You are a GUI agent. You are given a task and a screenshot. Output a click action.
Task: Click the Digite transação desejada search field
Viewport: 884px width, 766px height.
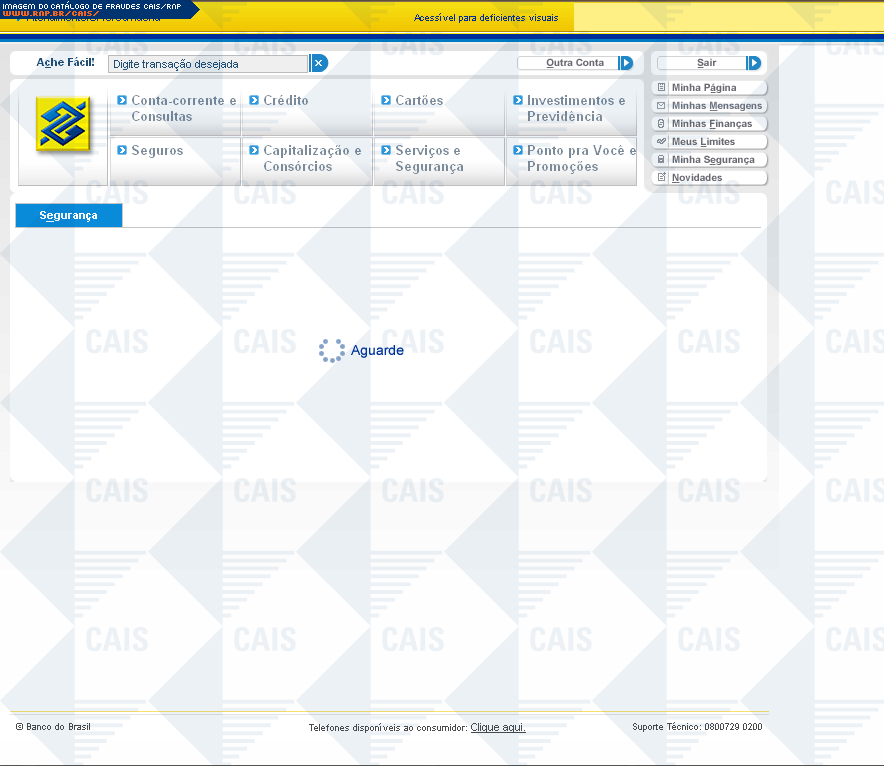coord(208,64)
